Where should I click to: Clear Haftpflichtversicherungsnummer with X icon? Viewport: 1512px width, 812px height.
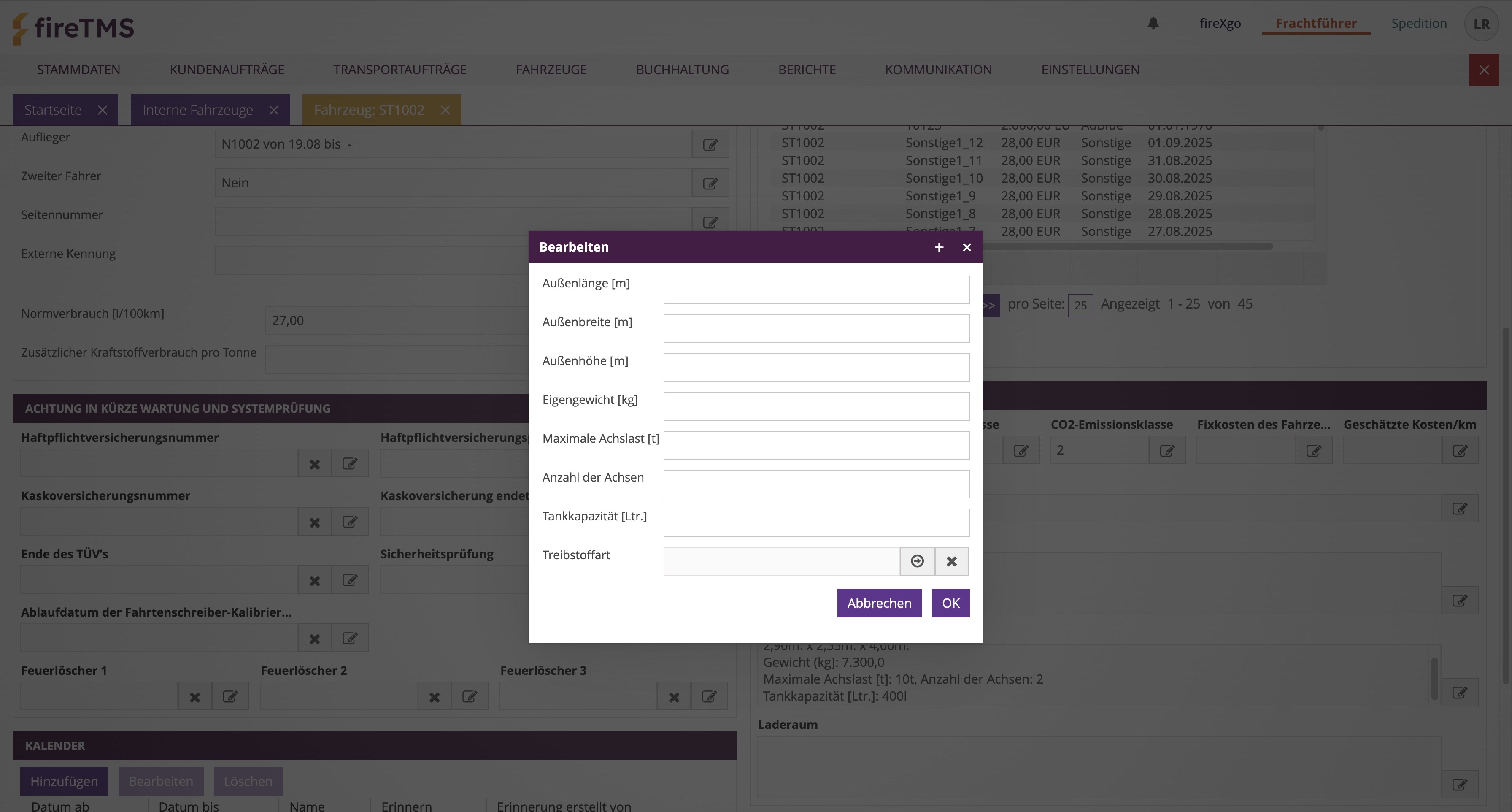(x=315, y=464)
